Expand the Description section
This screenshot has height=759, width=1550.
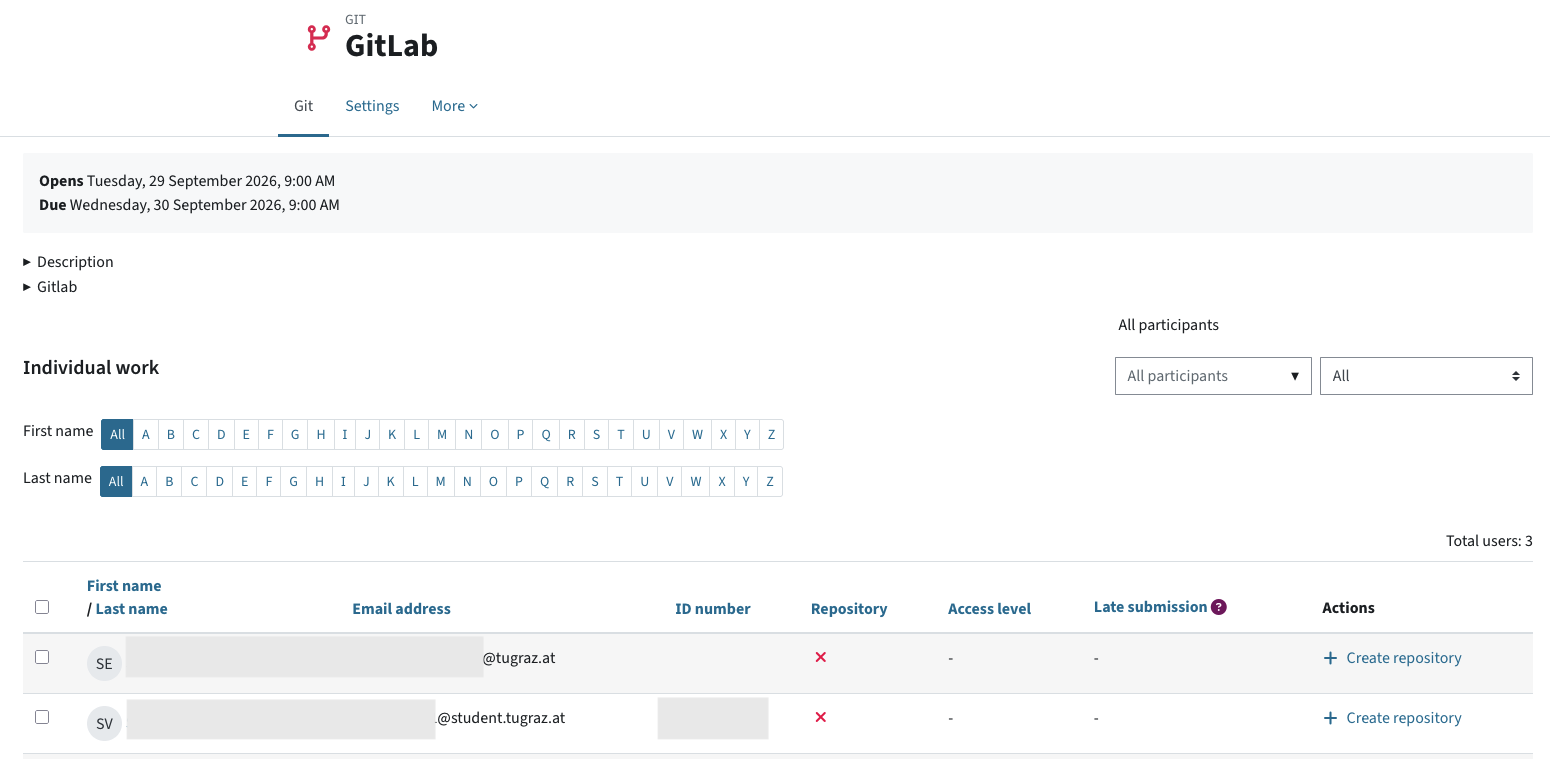(x=68, y=262)
